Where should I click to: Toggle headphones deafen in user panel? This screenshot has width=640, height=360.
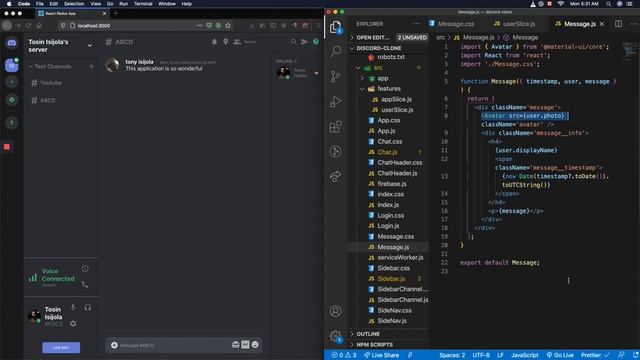pos(88,307)
